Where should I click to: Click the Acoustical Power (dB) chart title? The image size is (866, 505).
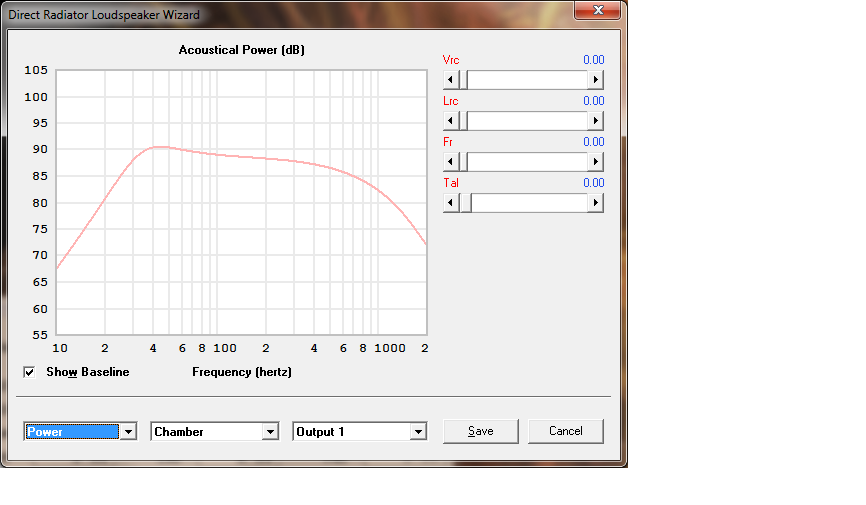[241, 50]
